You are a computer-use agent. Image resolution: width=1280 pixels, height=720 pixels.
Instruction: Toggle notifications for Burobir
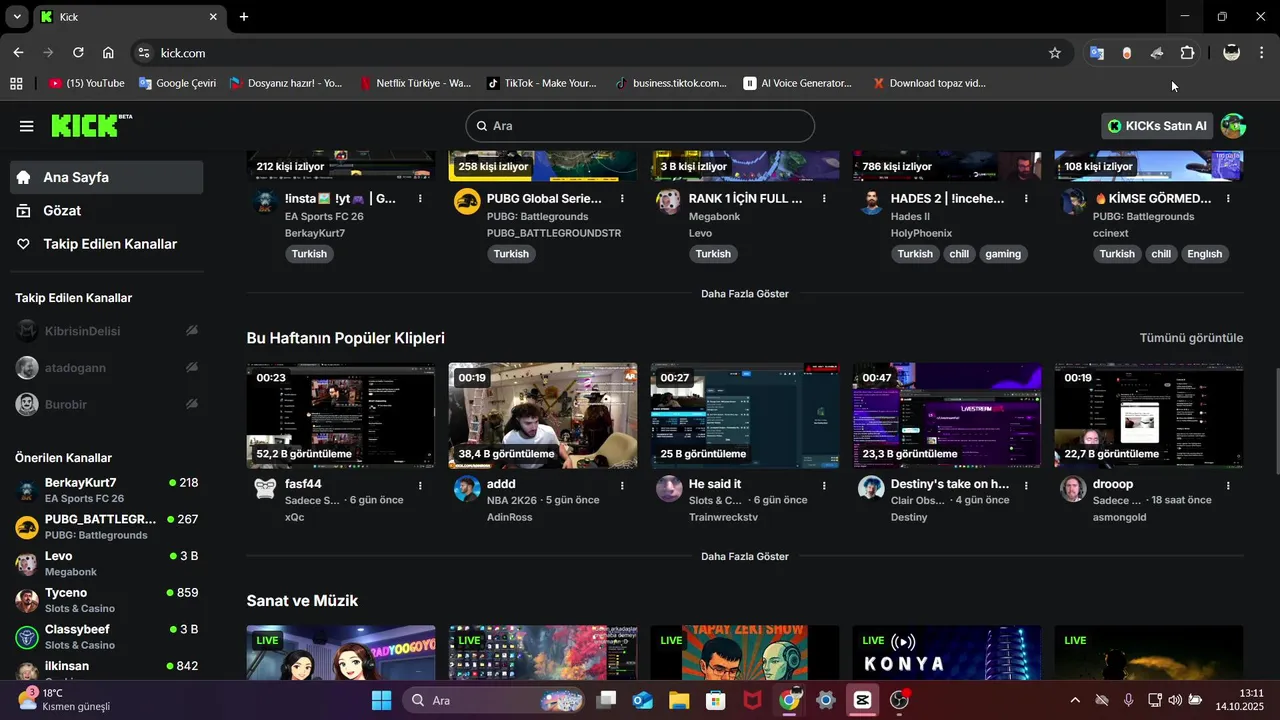[x=191, y=405]
